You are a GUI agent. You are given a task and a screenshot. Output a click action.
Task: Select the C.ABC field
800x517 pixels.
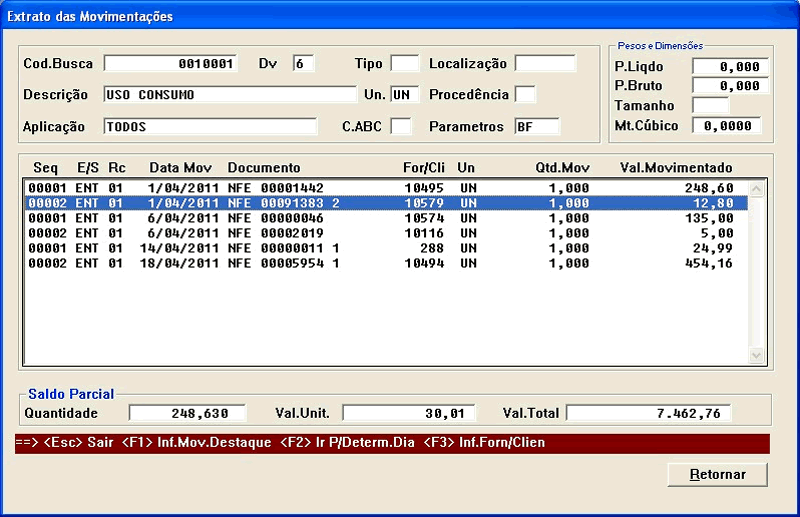[401, 127]
